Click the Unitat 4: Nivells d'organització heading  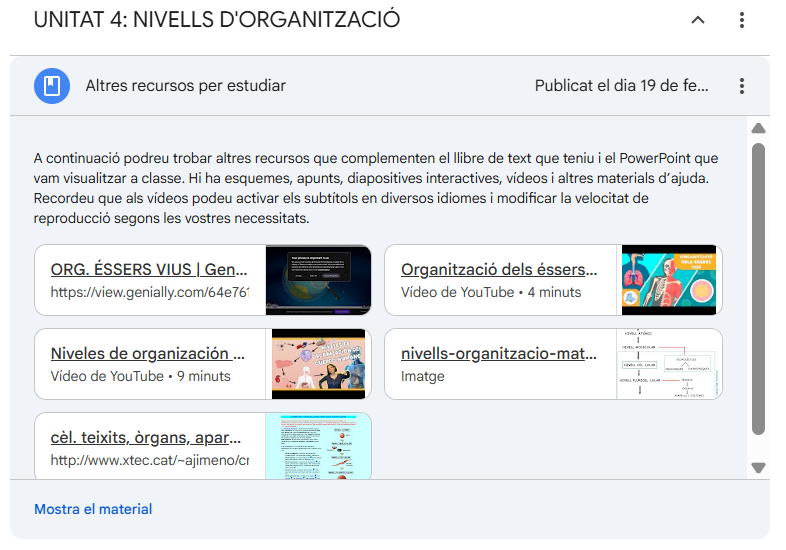tap(217, 20)
